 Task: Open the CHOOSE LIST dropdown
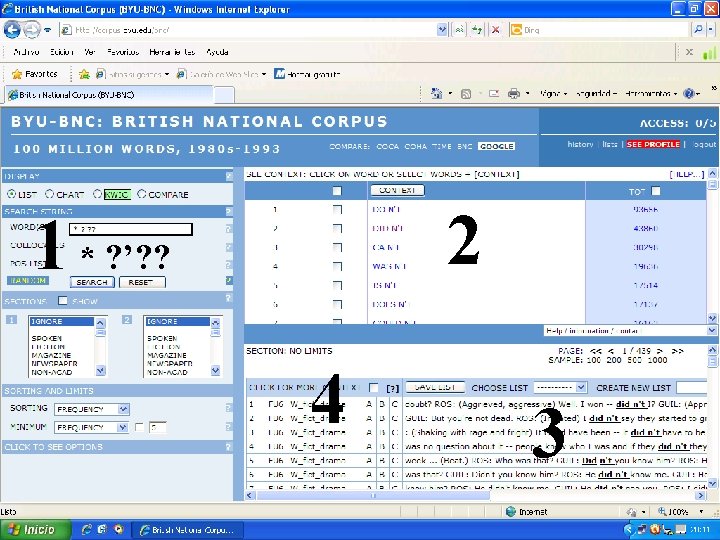click(x=560, y=388)
